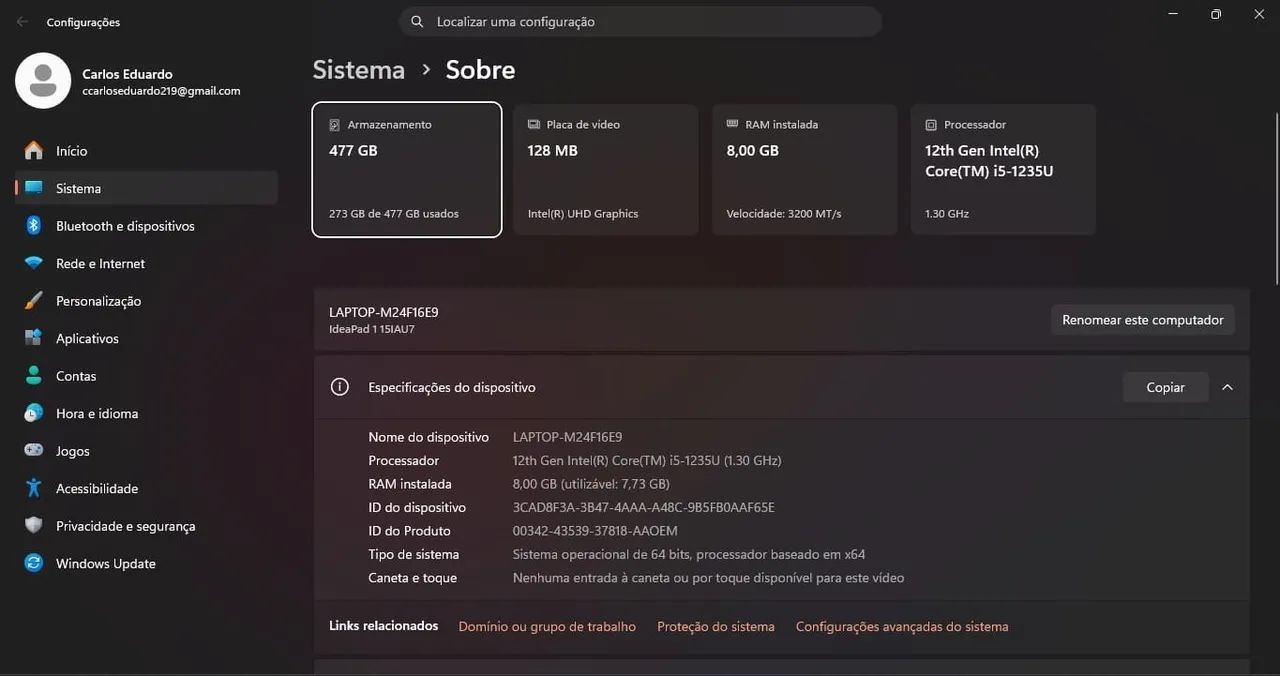The width and height of the screenshot is (1280, 676).
Task: Click the Processador chip icon
Action: [x=931, y=125]
